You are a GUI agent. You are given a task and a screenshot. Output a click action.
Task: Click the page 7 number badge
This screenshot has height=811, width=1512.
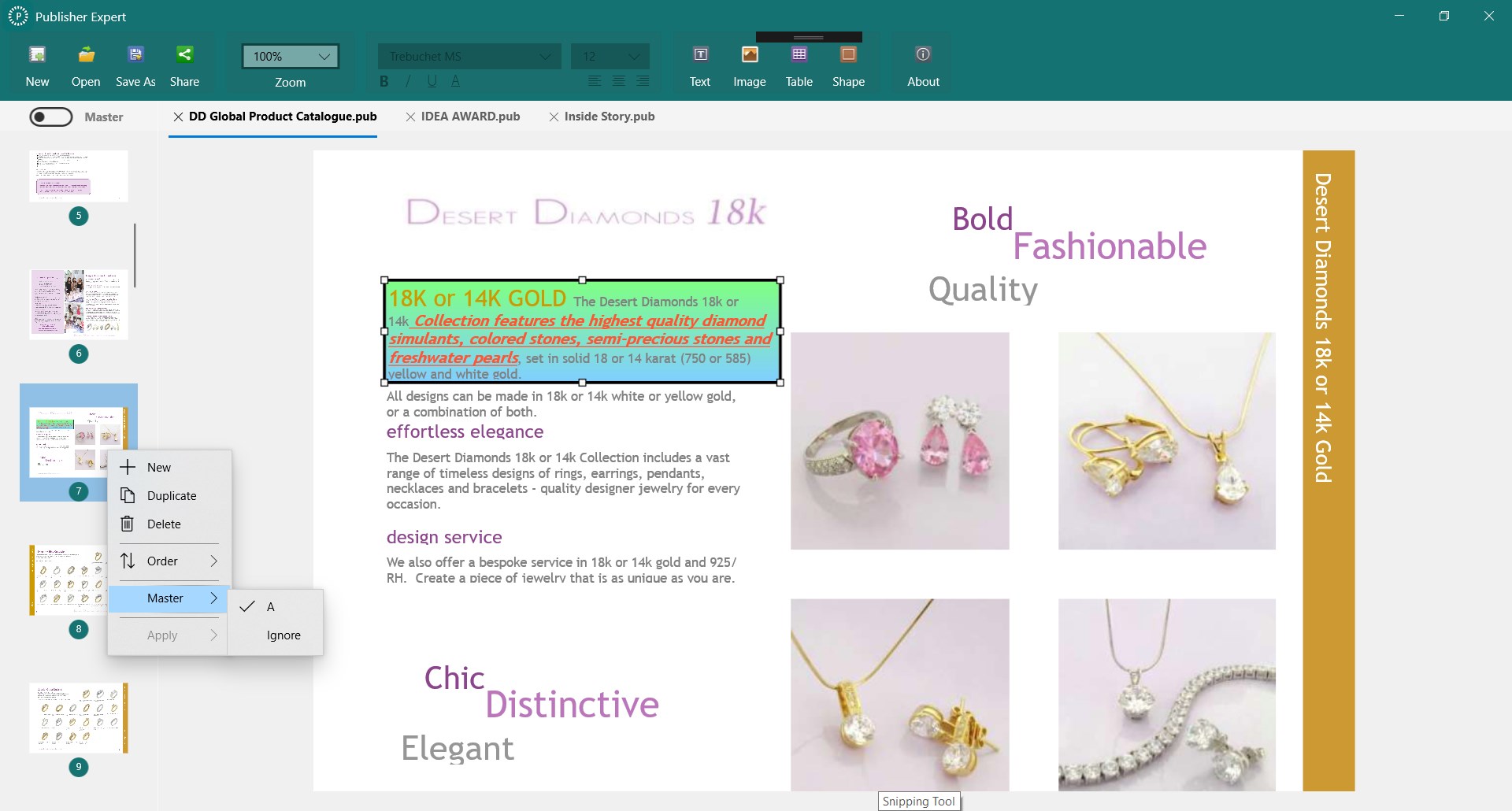pos(79,491)
